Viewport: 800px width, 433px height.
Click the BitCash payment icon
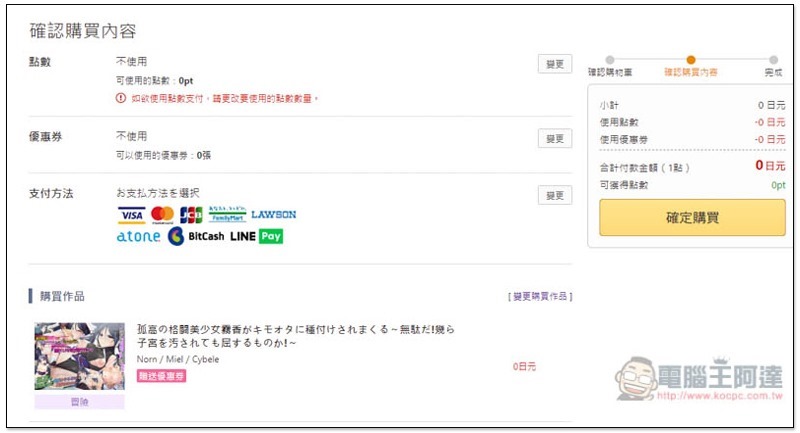pos(196,236)
